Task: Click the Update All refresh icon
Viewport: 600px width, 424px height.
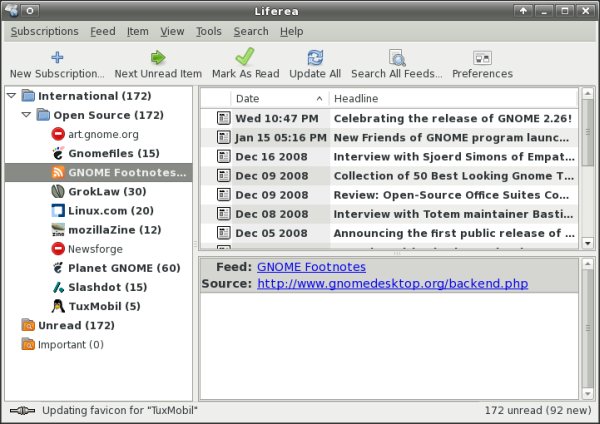Action: (315, 57)
